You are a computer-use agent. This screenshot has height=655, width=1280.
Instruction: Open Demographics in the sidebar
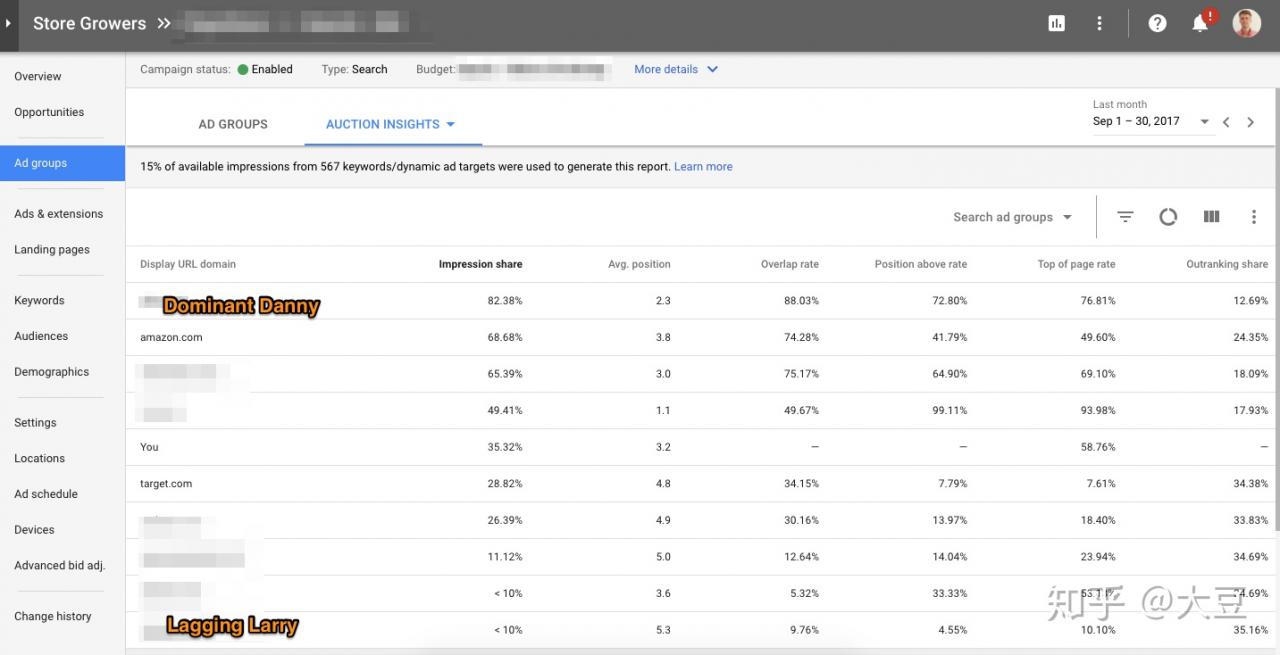point(52,372)
